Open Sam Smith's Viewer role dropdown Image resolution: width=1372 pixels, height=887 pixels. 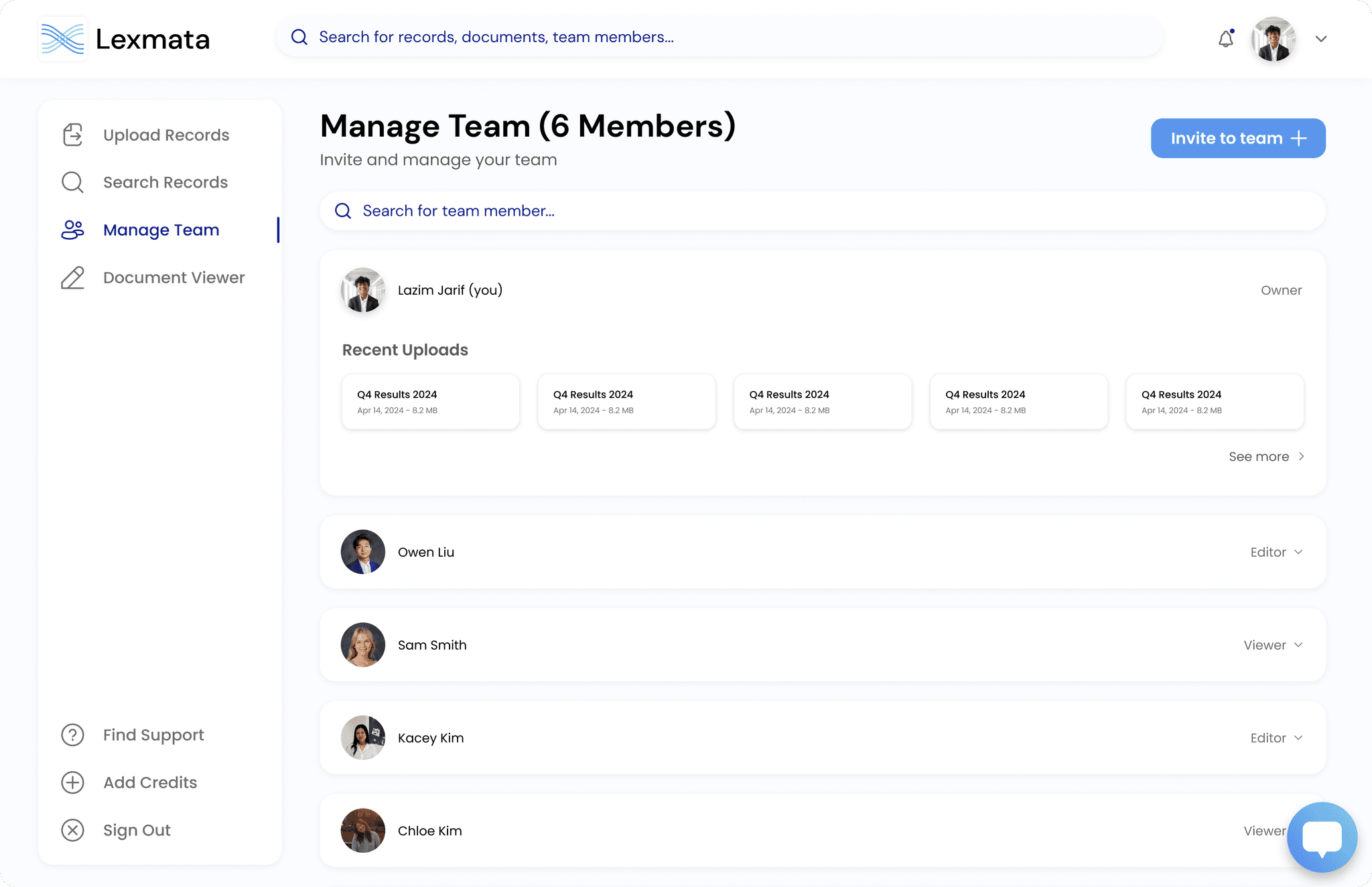pyautogui.click(x=1273, y=645)
